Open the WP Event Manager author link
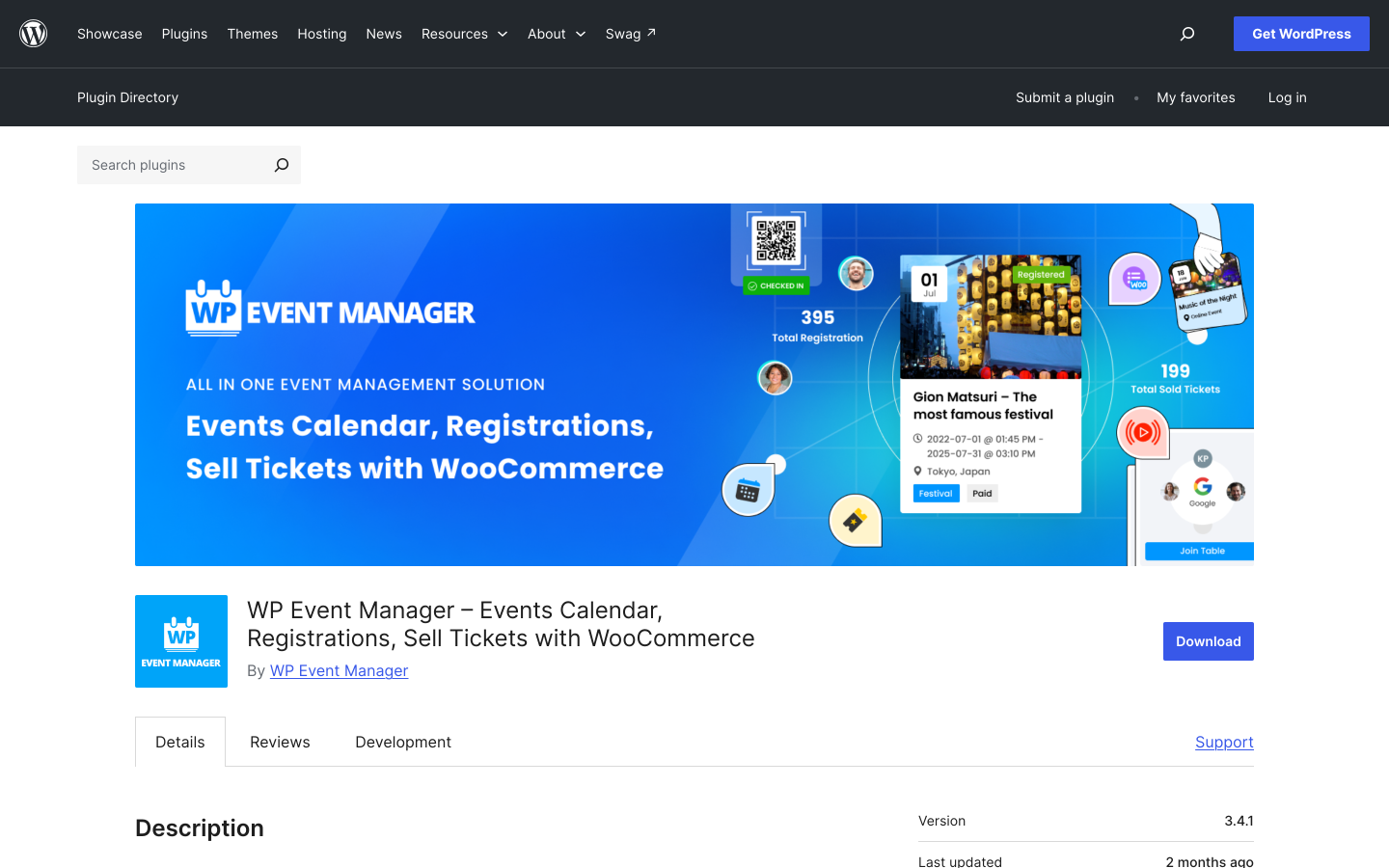The height and width of the screenshot is (868, 1389). (339, 670)
